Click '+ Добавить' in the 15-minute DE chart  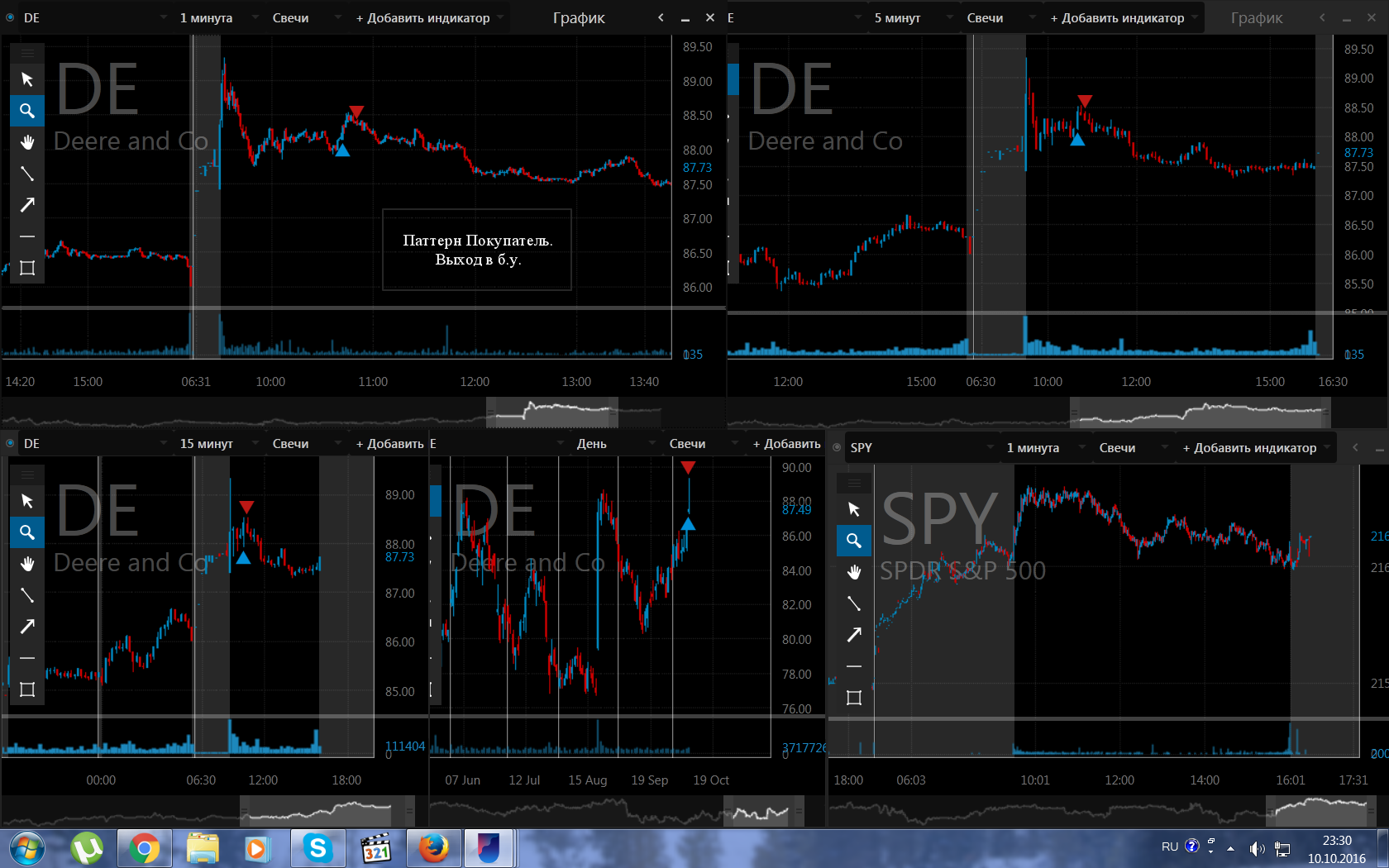pos(389,443)
